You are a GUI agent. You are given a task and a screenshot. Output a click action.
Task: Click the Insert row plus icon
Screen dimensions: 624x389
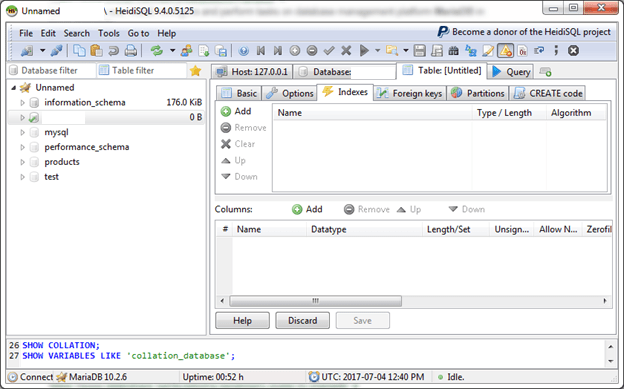[x=295, y=51]
